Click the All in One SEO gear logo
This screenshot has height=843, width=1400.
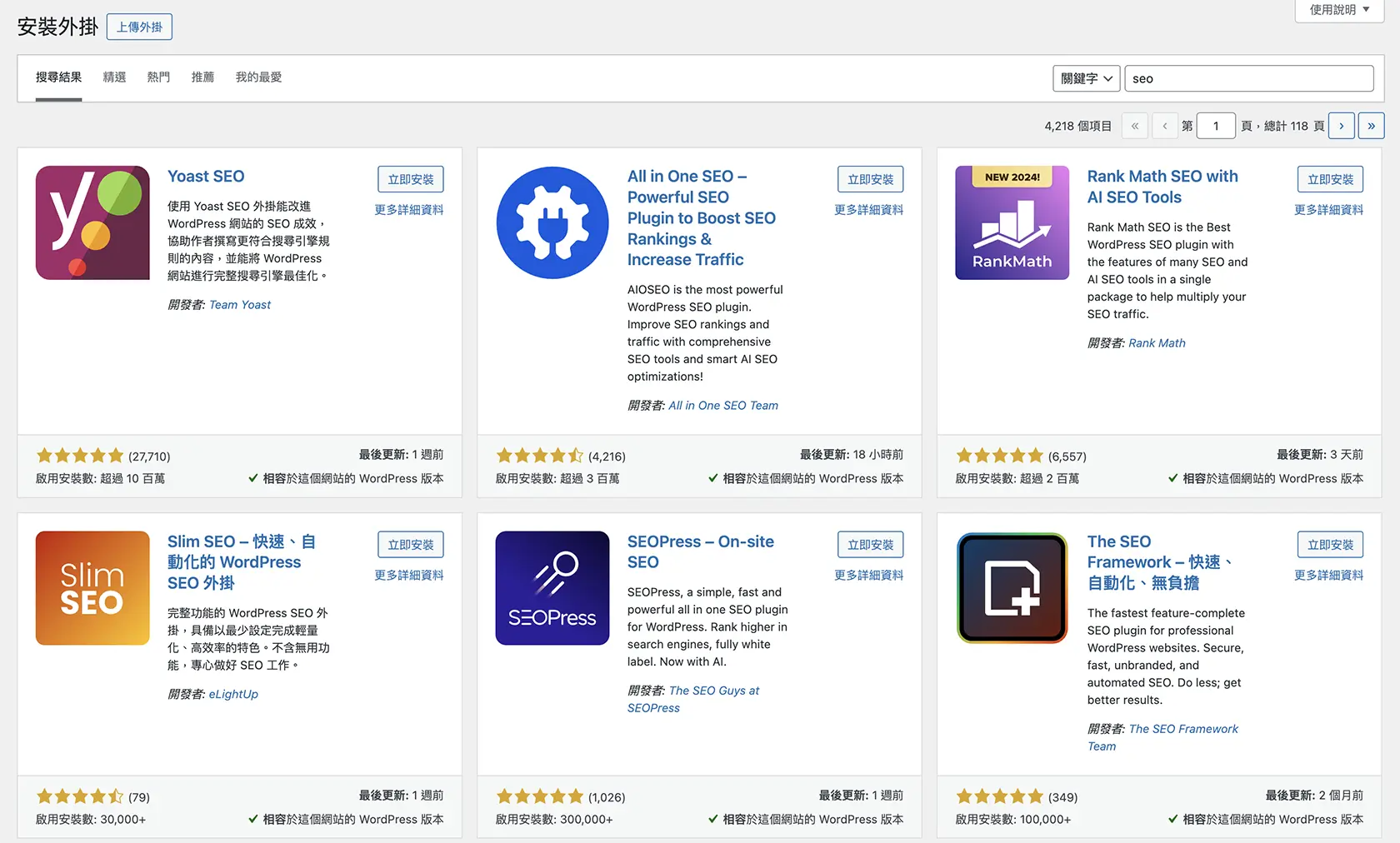552,222
